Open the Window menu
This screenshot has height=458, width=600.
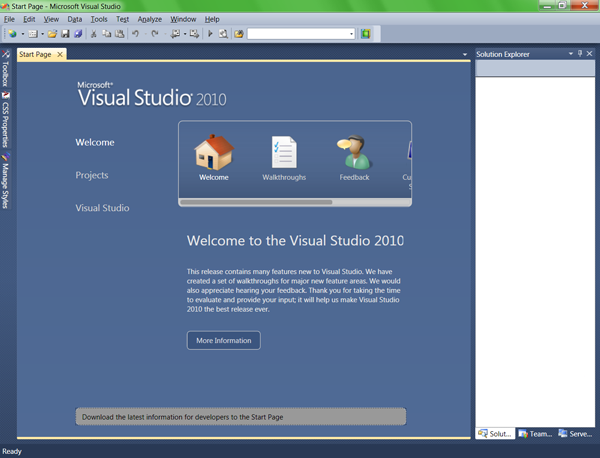pyautogui.click(x=183, y=19)
